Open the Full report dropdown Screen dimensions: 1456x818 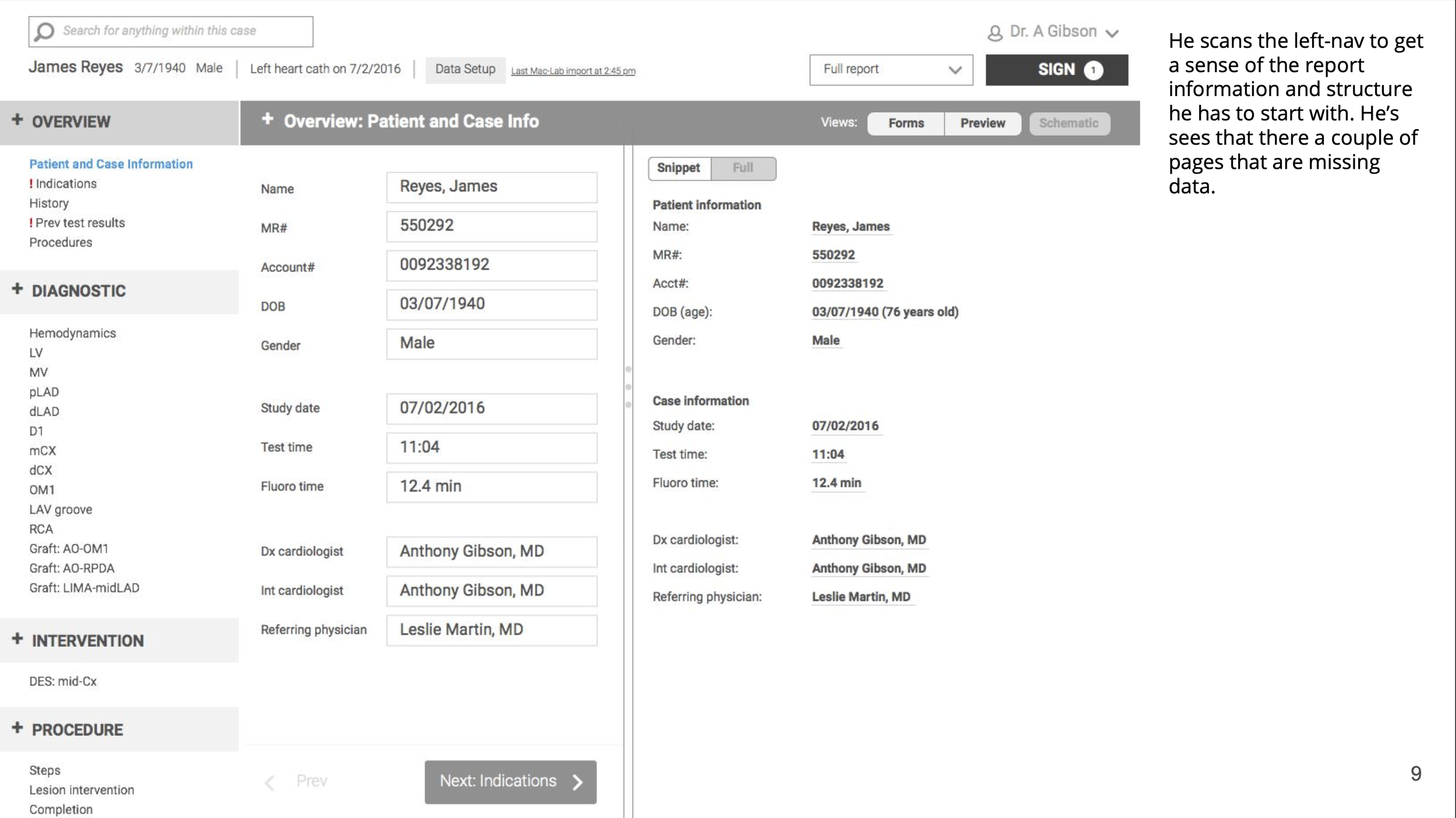pos(890,70)
